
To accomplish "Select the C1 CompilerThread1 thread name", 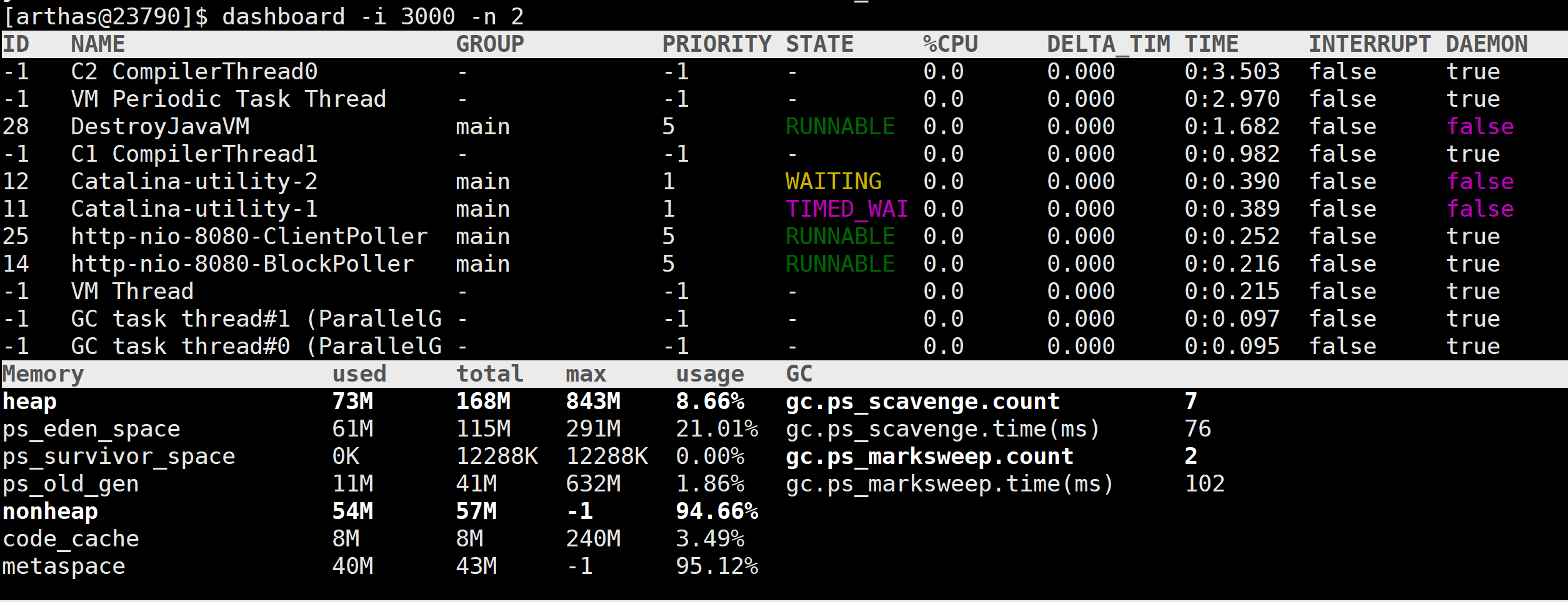I will point(194,154).
